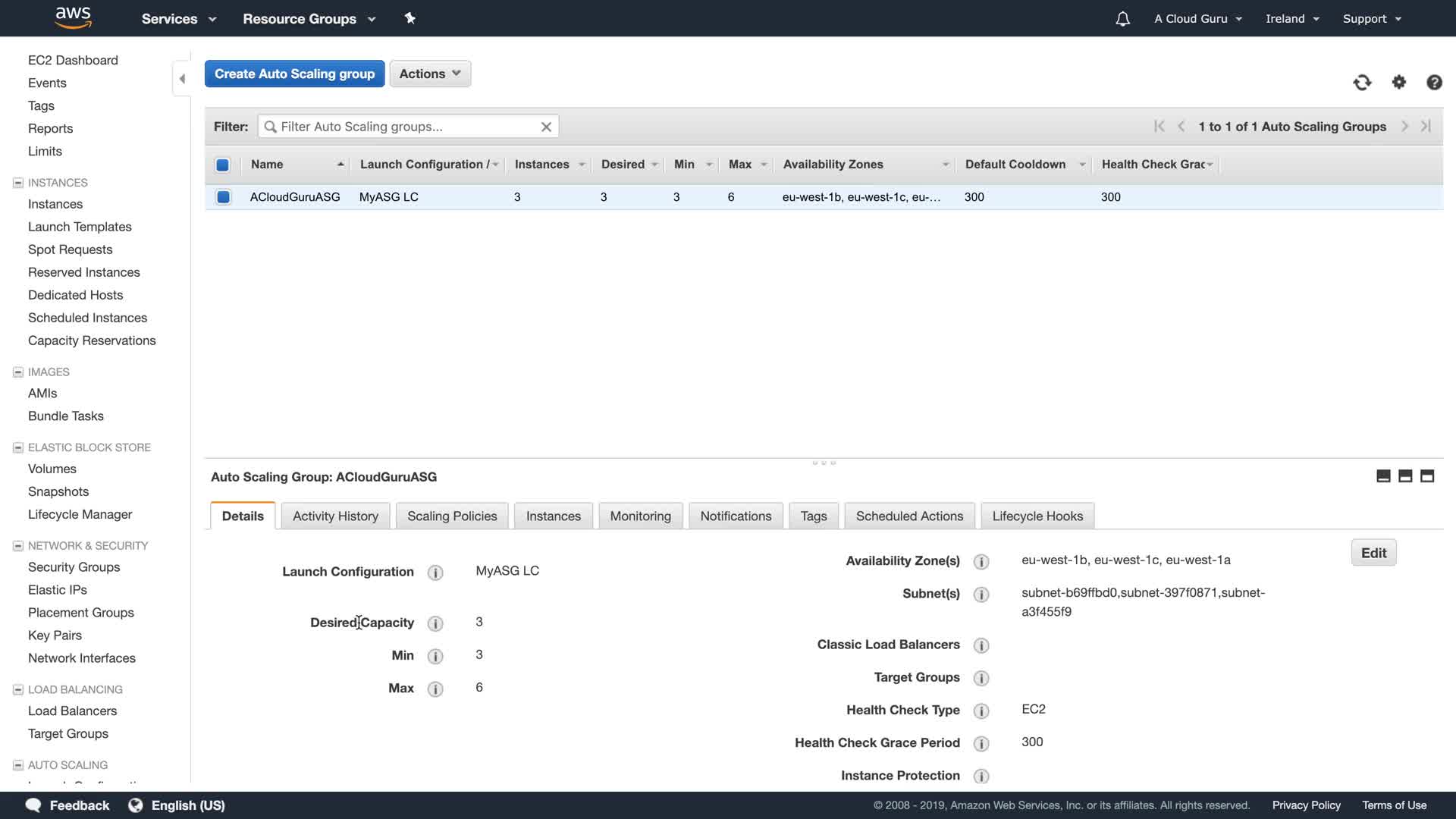
Task: Click the help question mark icon
Action: point(1433,83)
